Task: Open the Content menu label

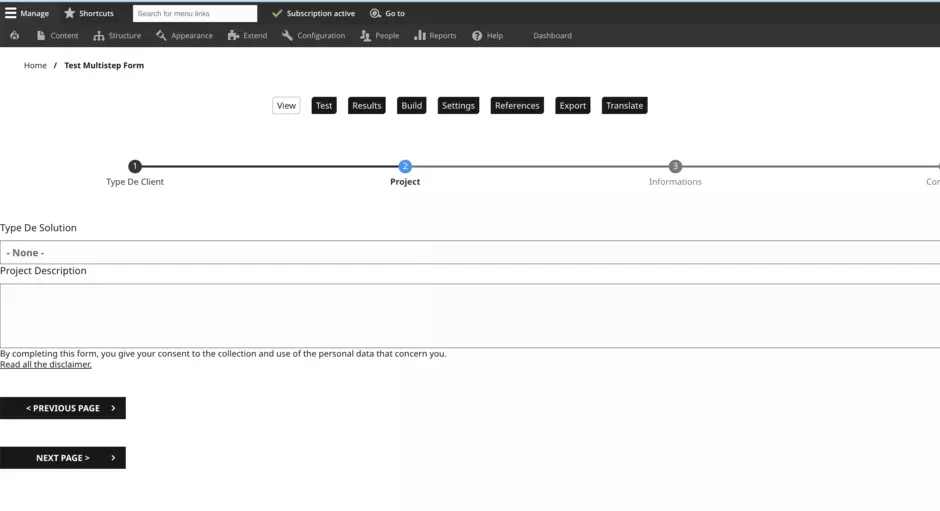Action: [x=64, y=35]
